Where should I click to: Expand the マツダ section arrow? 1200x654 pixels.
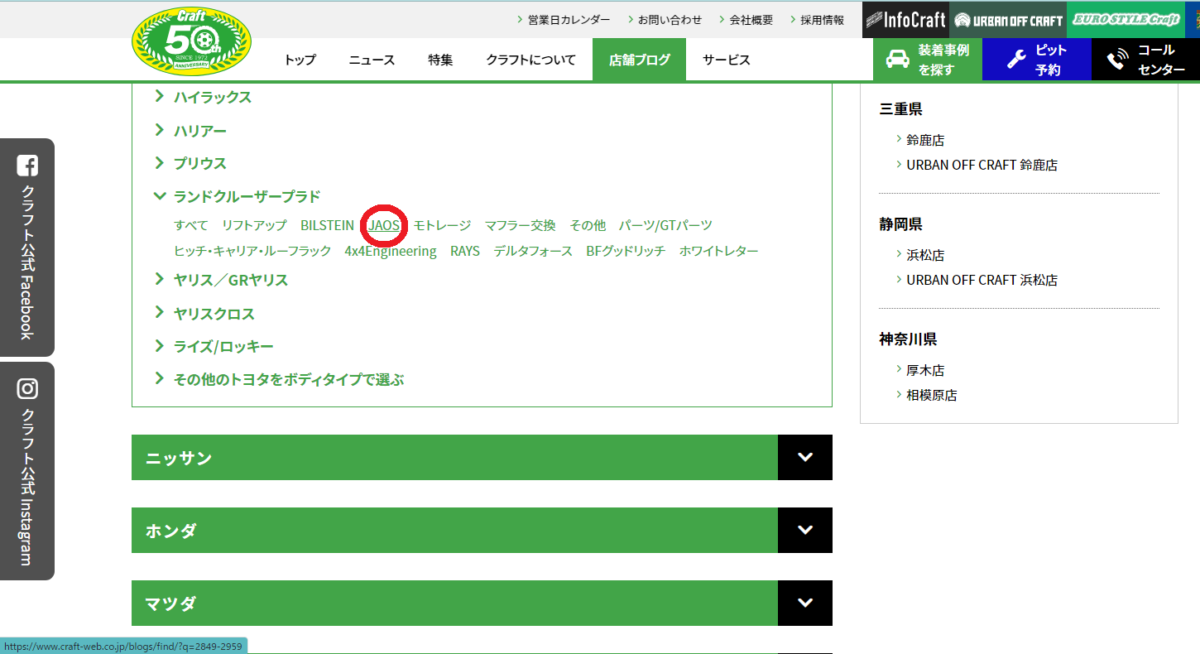pyautogui.click(x=805, y=603)
